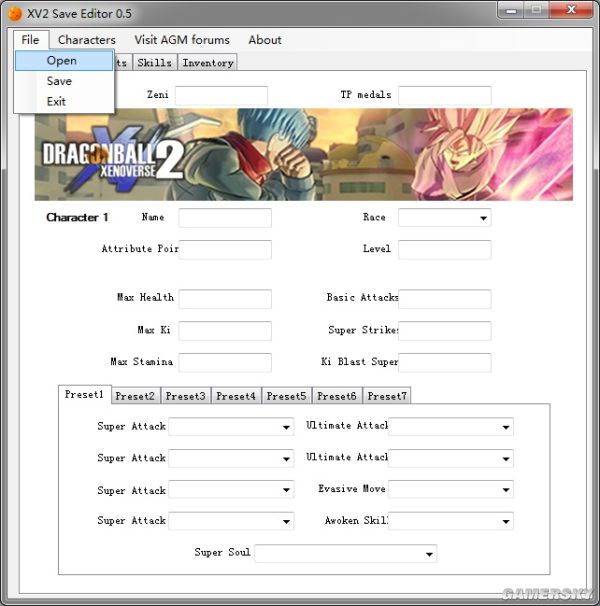Viewport: 600px width, 606px height.
Task: Click the TP medals input field
Action: pos(445,95)
